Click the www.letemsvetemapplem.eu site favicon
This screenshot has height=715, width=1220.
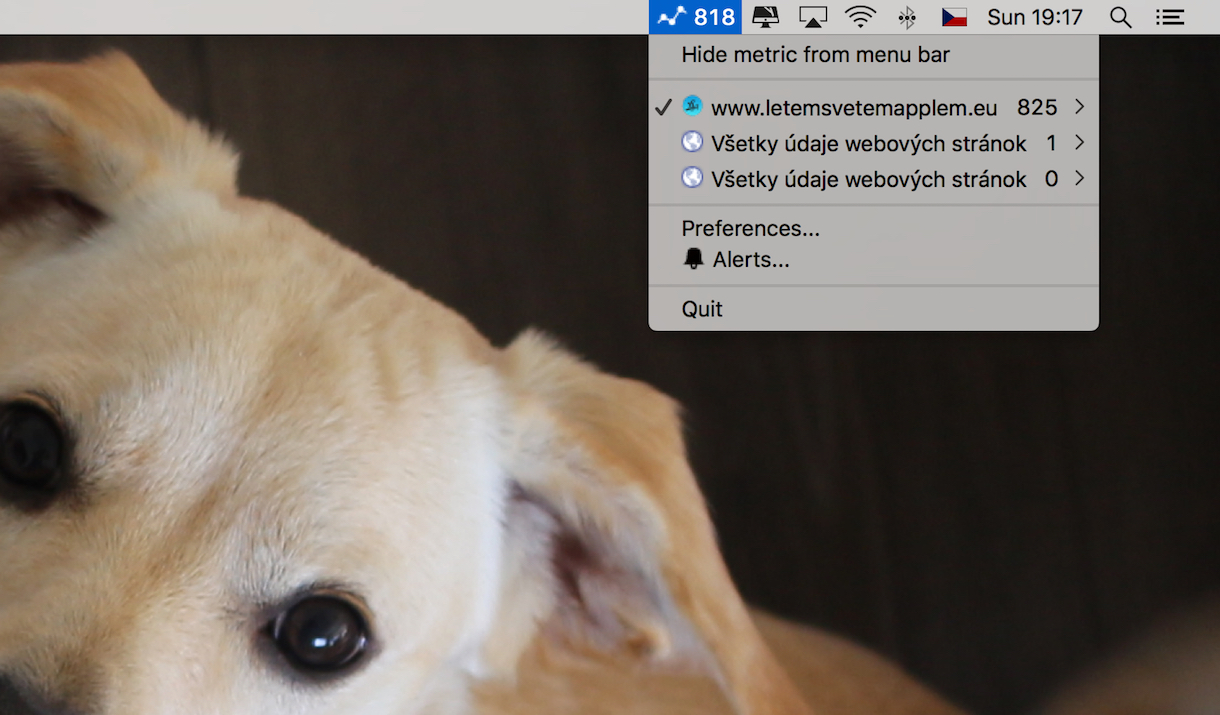tap(692, 106)
